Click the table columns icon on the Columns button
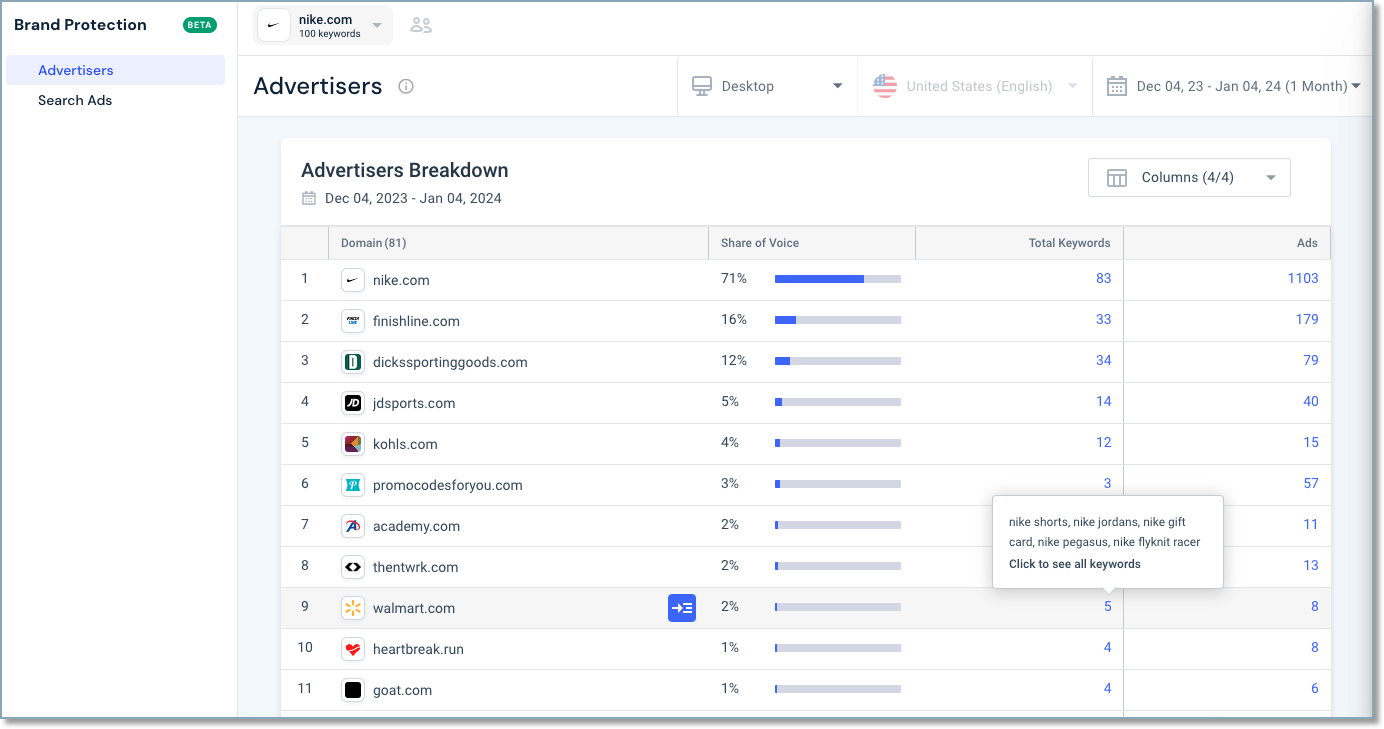Image resolution: width=1384 pixels, height=729 pixels. pyautogui.click(x=1117, y=178)
